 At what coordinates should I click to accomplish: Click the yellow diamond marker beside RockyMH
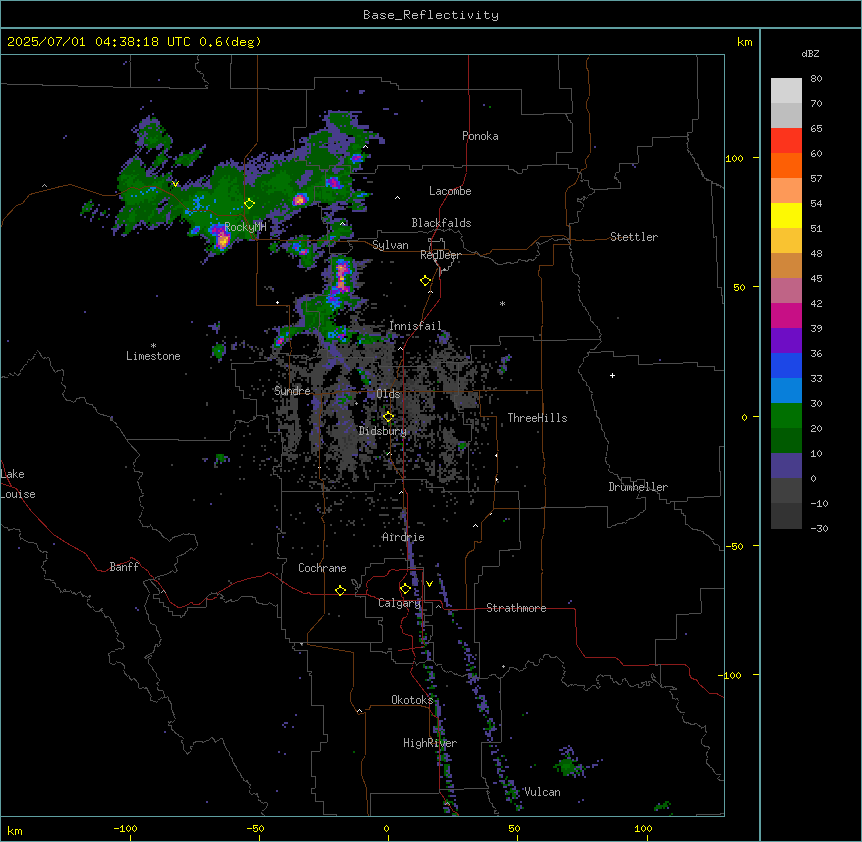point(250,204)
